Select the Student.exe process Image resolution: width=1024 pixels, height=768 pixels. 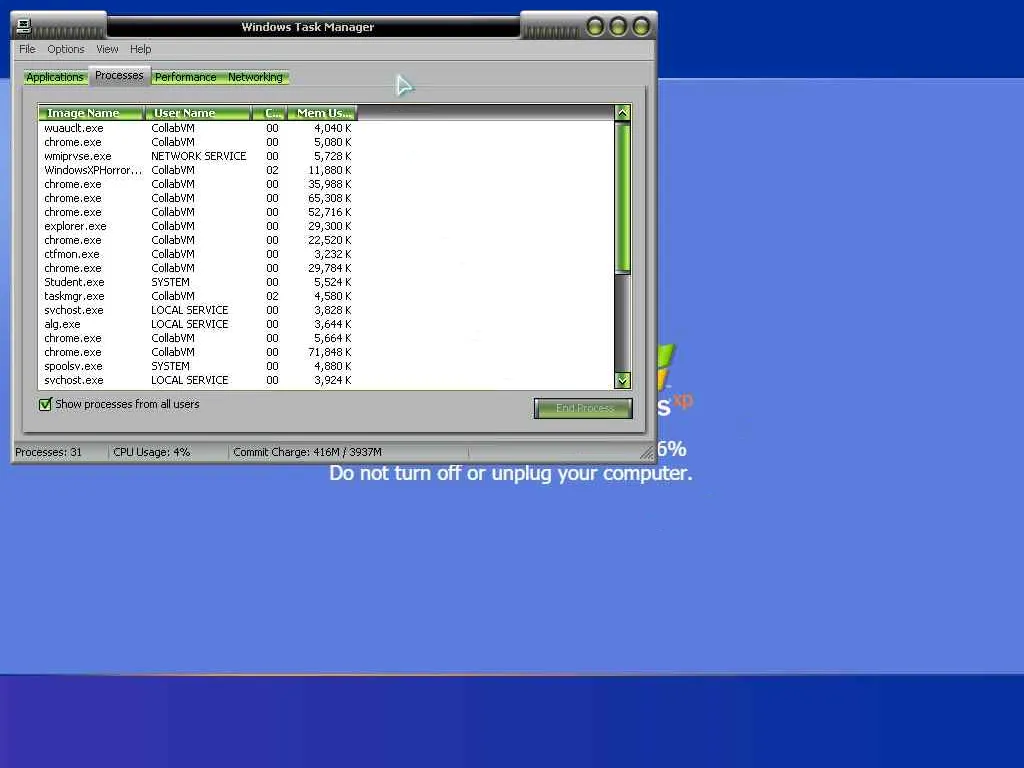tap(197, 282)
